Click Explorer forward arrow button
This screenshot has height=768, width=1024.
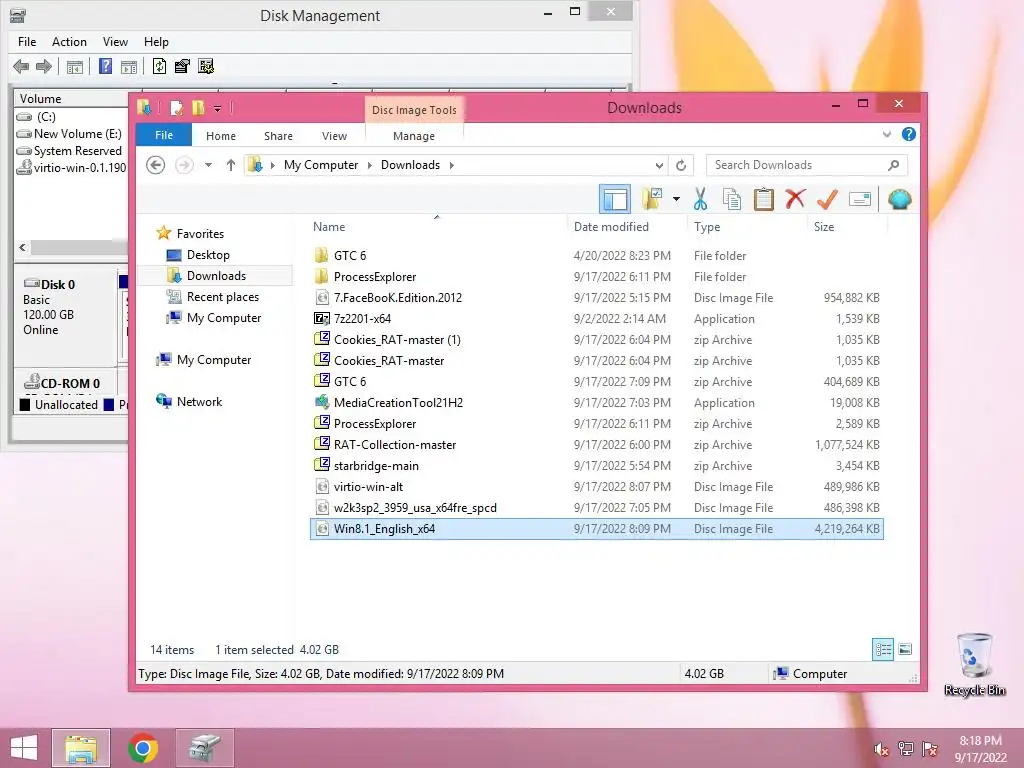[x=185, y=165]
